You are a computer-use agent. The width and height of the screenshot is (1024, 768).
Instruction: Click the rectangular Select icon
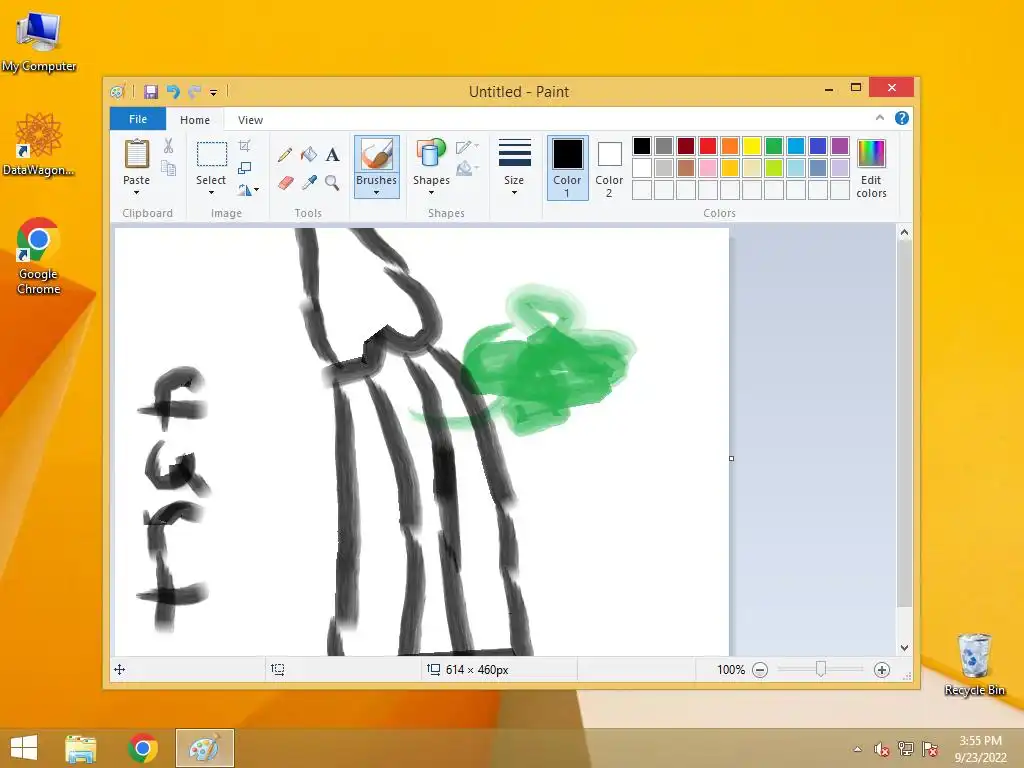tap(212, 154)
